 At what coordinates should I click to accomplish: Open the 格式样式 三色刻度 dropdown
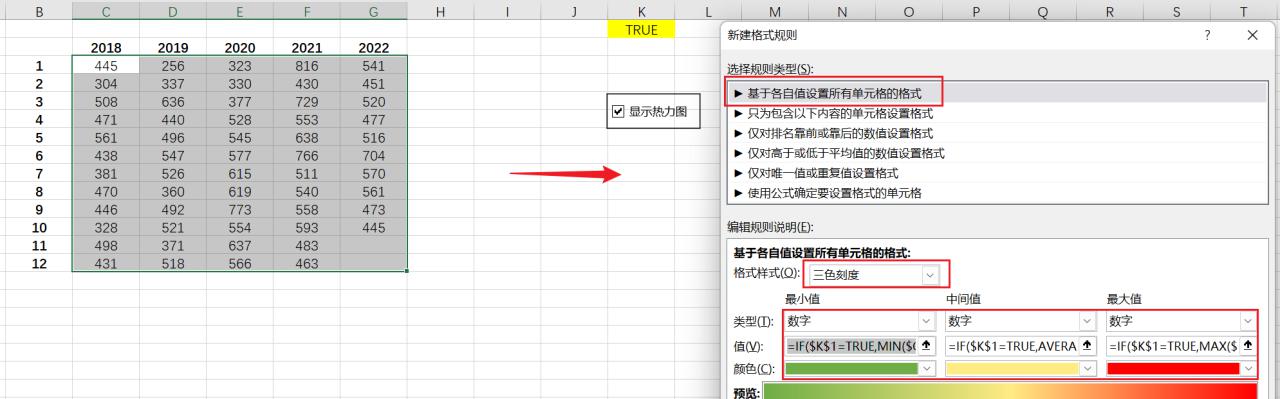[930, 274]
